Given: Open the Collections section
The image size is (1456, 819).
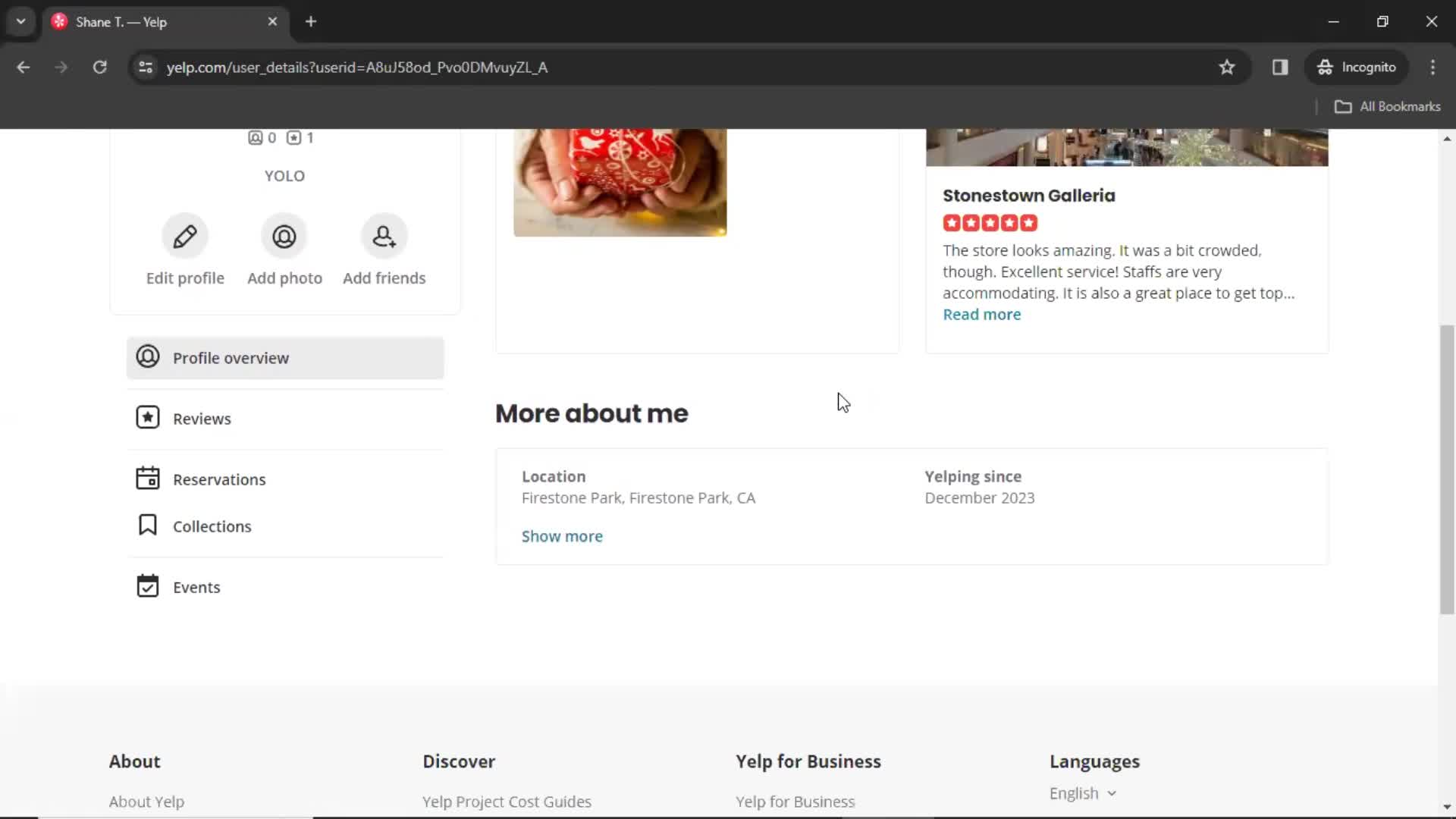Looking at the screenshot, I should [x=213, y=526].
